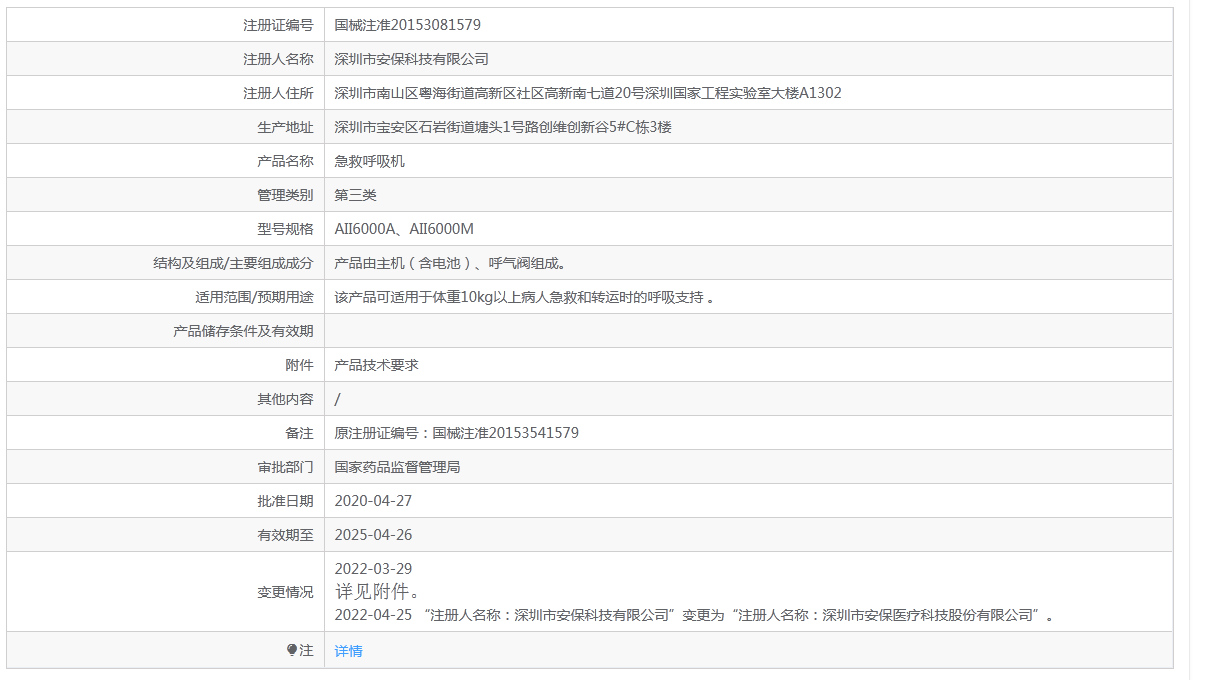Select the 注册人住所 row label
The image size is (1205, 680).
click(278, 93)
